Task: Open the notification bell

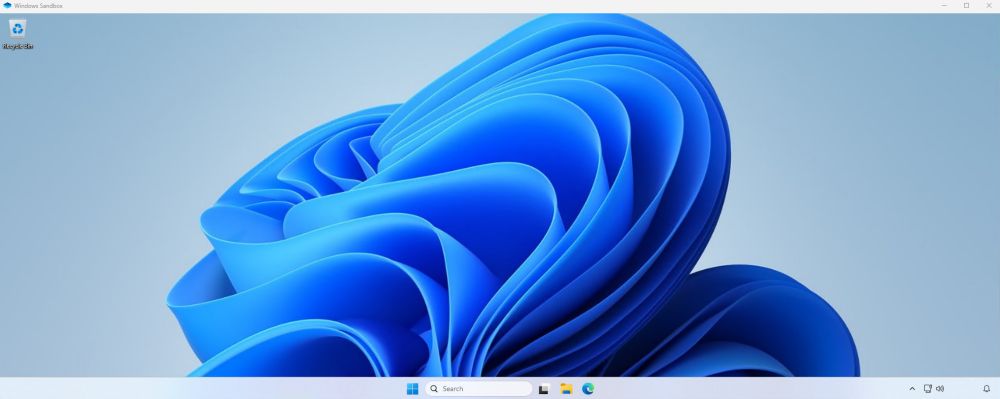Action: [987, 389]
